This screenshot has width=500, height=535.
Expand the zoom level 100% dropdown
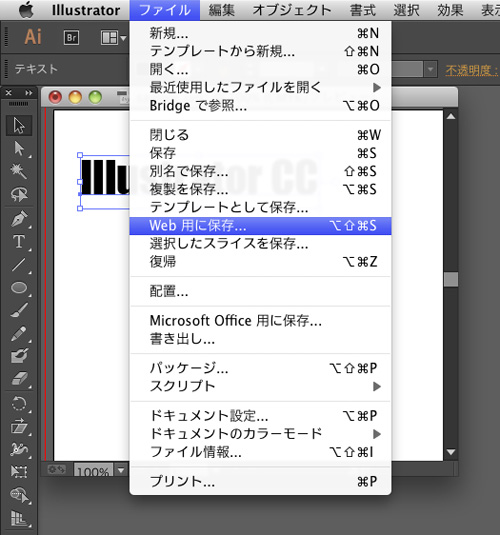tap(121, 470)
